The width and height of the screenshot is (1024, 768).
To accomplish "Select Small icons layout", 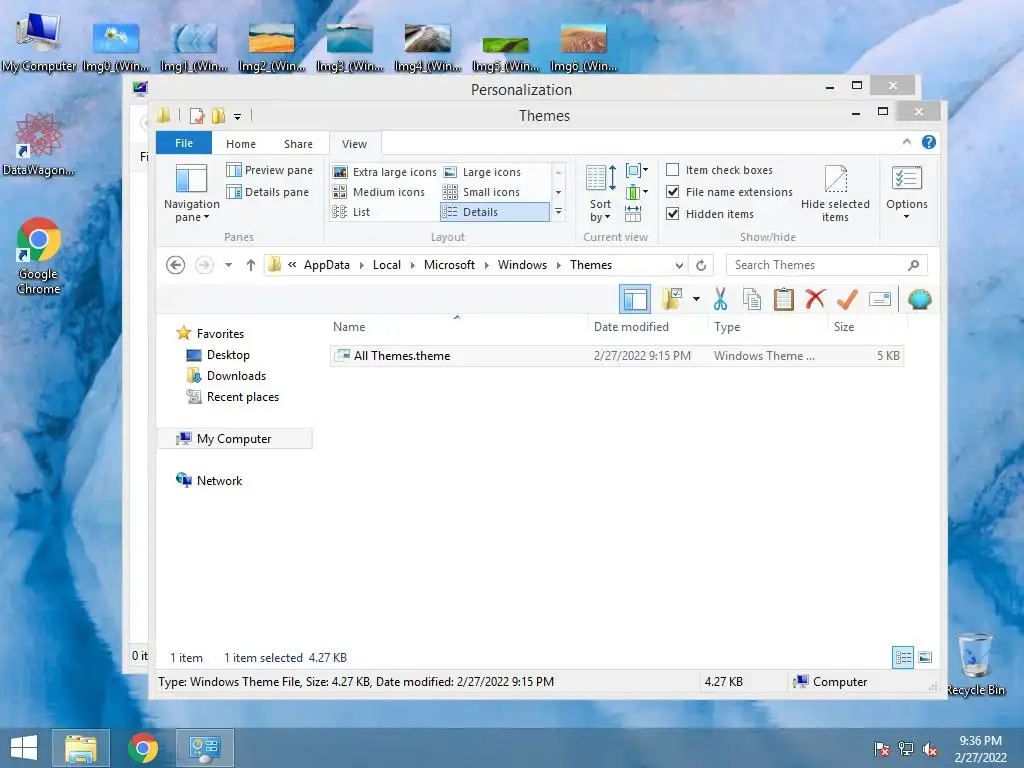I will pyautogui.click(x=482, y=192).
